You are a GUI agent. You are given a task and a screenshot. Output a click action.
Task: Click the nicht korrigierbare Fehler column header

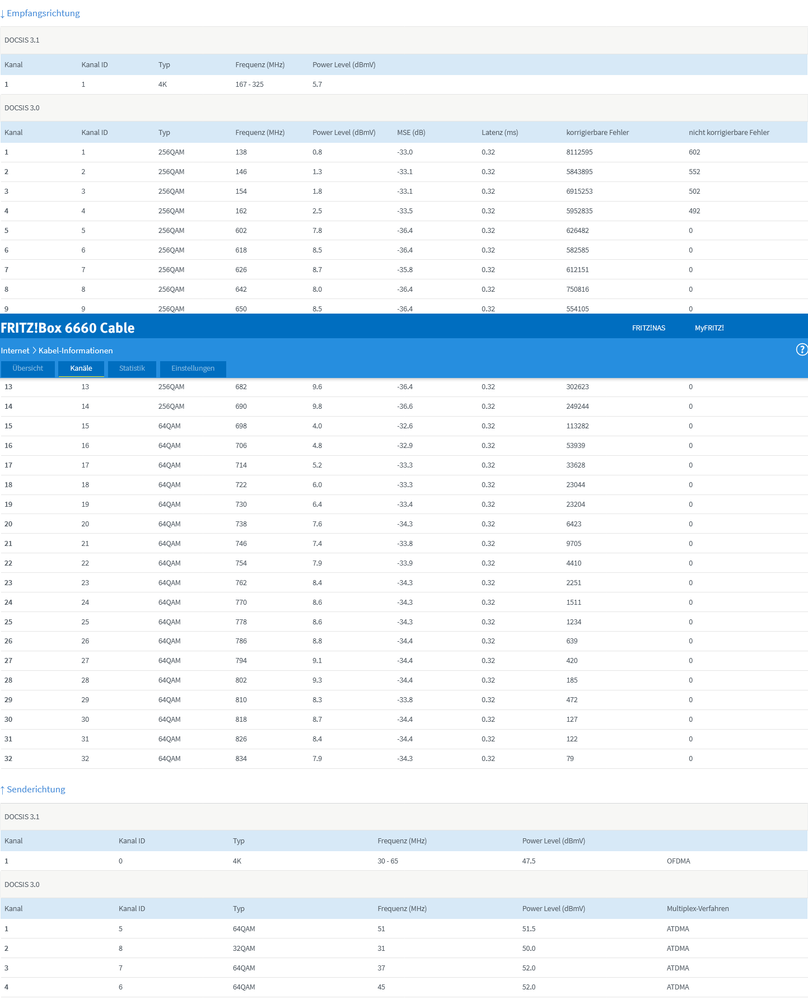pos(728,133)
